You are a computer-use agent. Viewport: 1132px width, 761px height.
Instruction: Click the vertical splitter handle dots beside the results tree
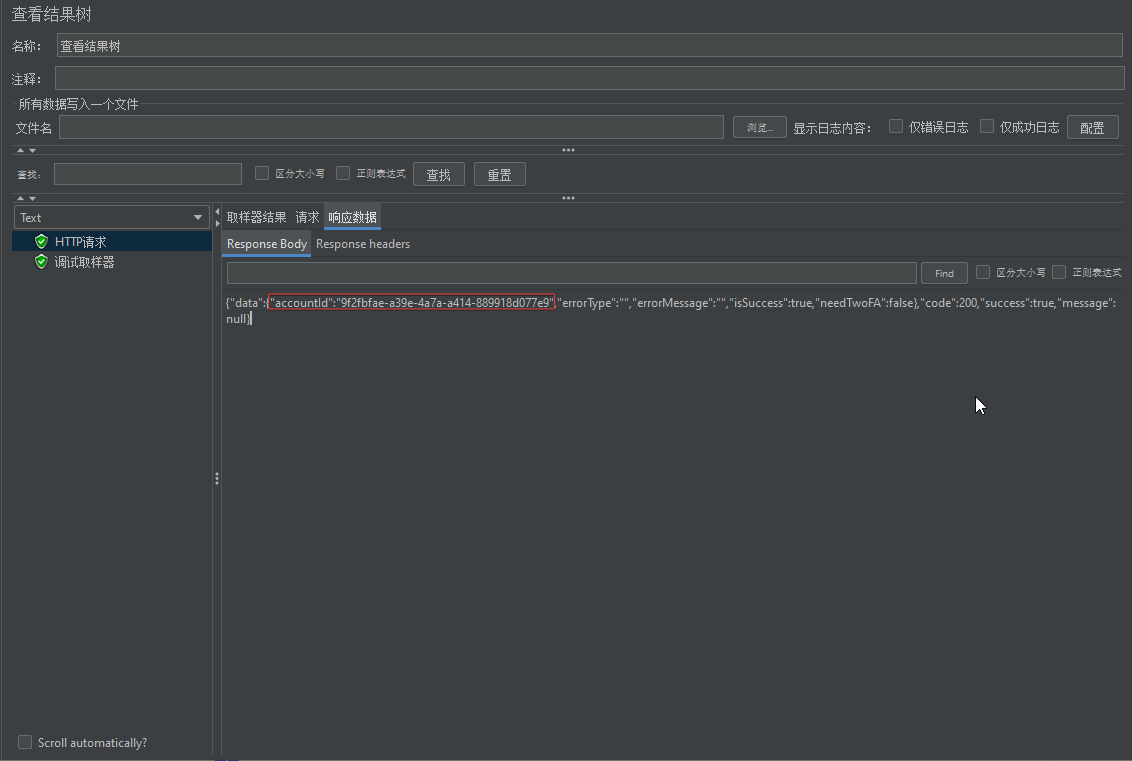coord(216,479)
